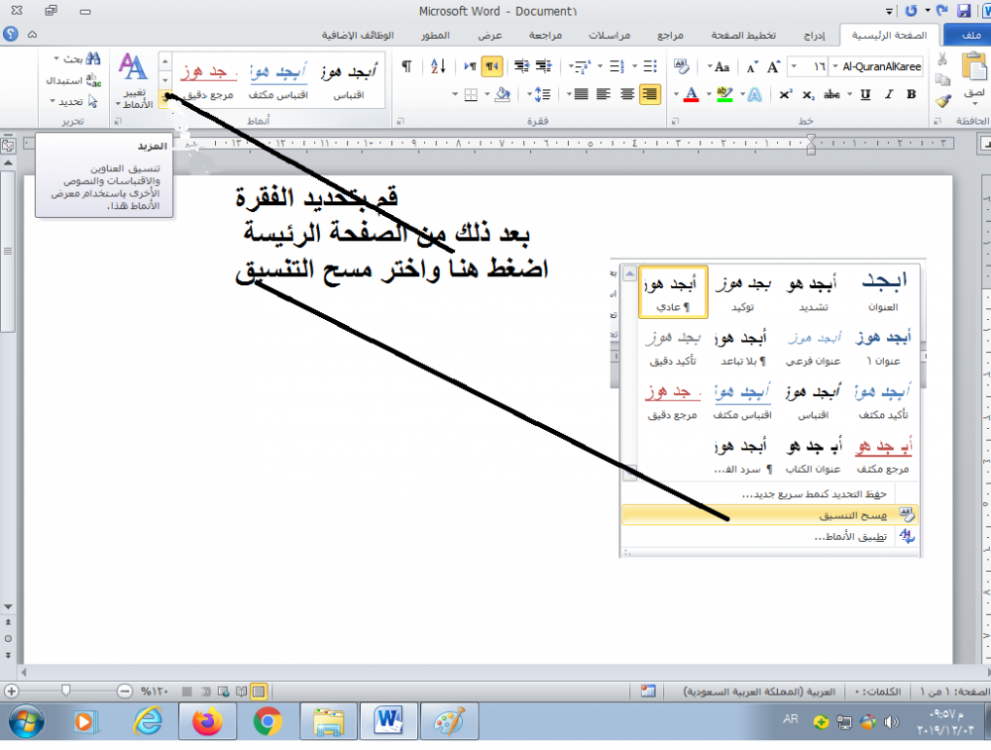The height and width of the screenshot is (750, 991).
Task: Toggle right-to-left text direction
Action: point(491,66)
